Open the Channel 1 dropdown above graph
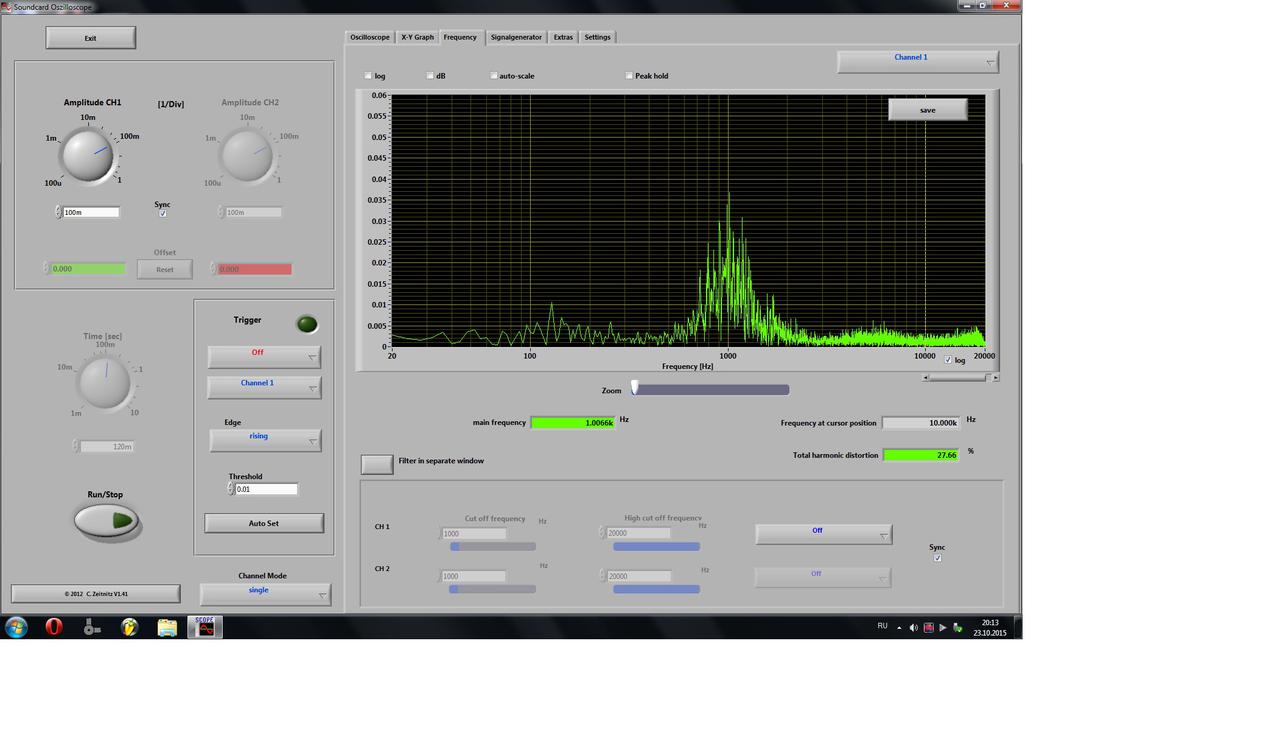1280x747 pixels. [x=917, y=61]
